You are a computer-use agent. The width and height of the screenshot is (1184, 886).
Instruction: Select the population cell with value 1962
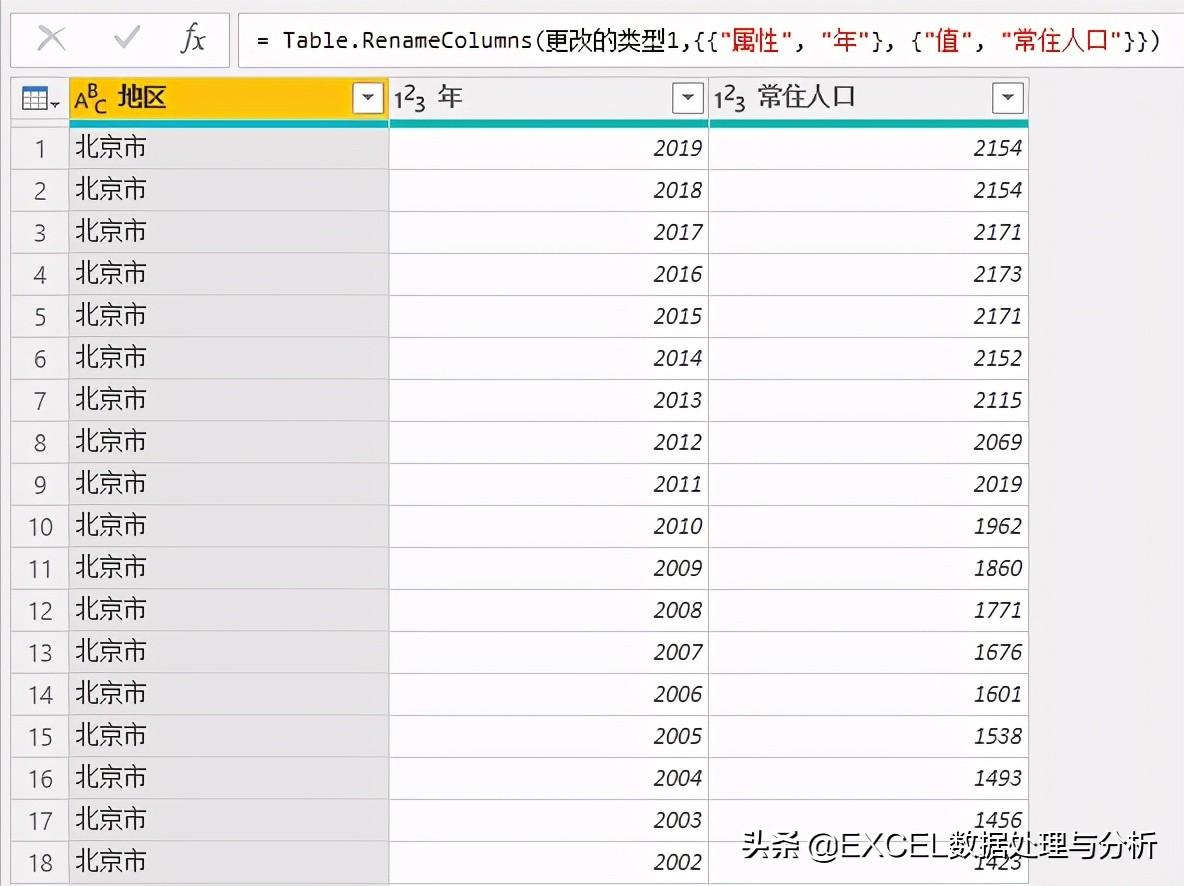868,526
